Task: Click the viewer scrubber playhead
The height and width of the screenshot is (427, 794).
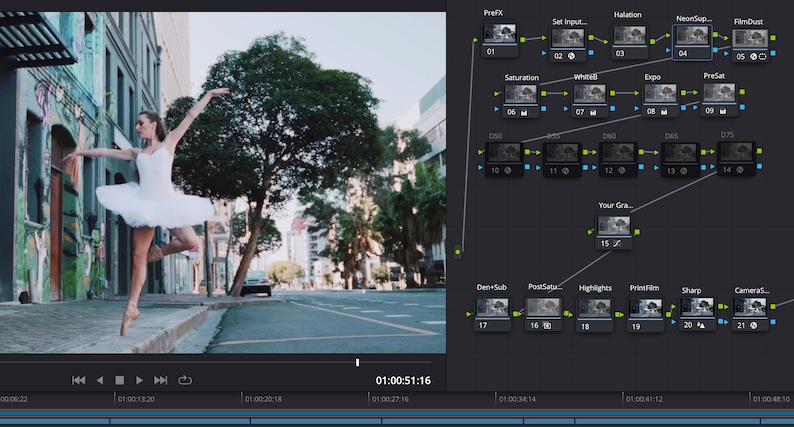Action: click(357, 362)
